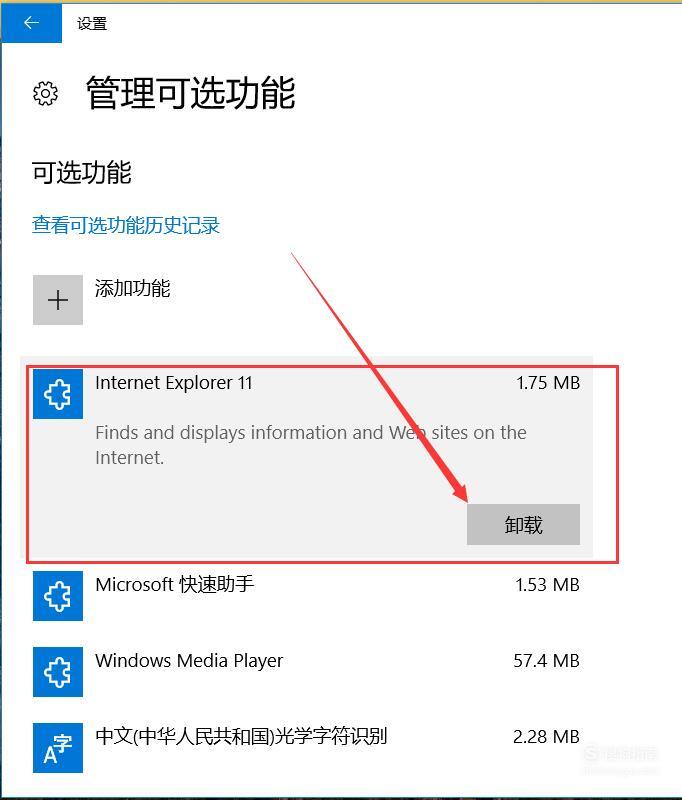Click the 1.75 MB size of Internet Explorer
The width and height of the screenshot is (682, 800).
(x=548, y=383)
